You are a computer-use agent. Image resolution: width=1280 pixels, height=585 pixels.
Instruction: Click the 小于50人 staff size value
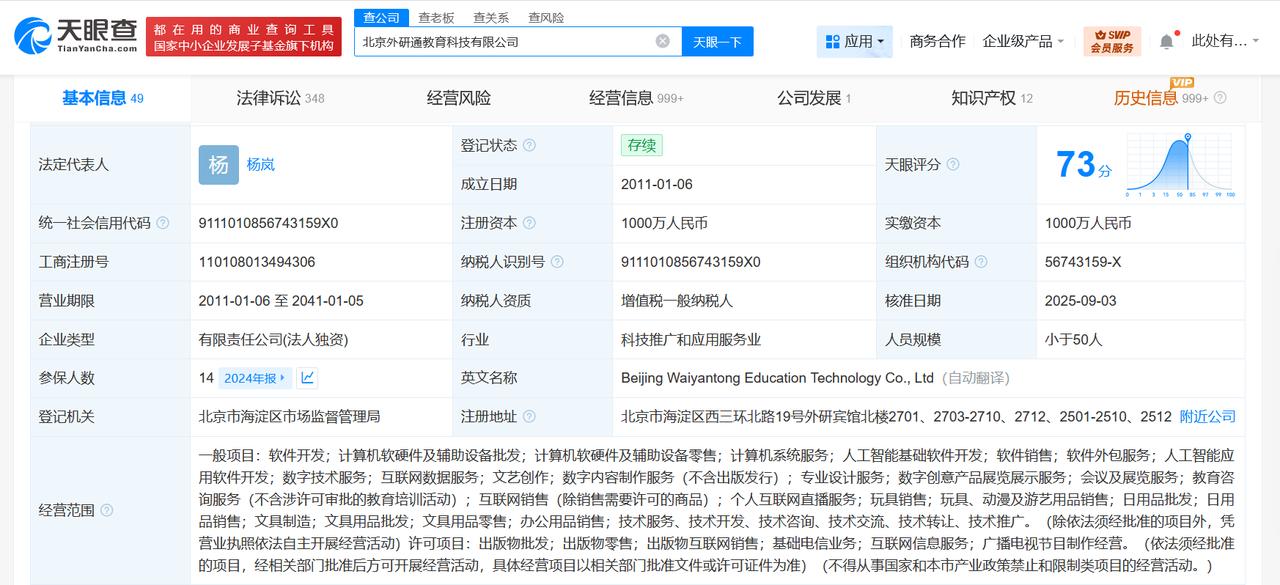click(x=1073, y=339)
